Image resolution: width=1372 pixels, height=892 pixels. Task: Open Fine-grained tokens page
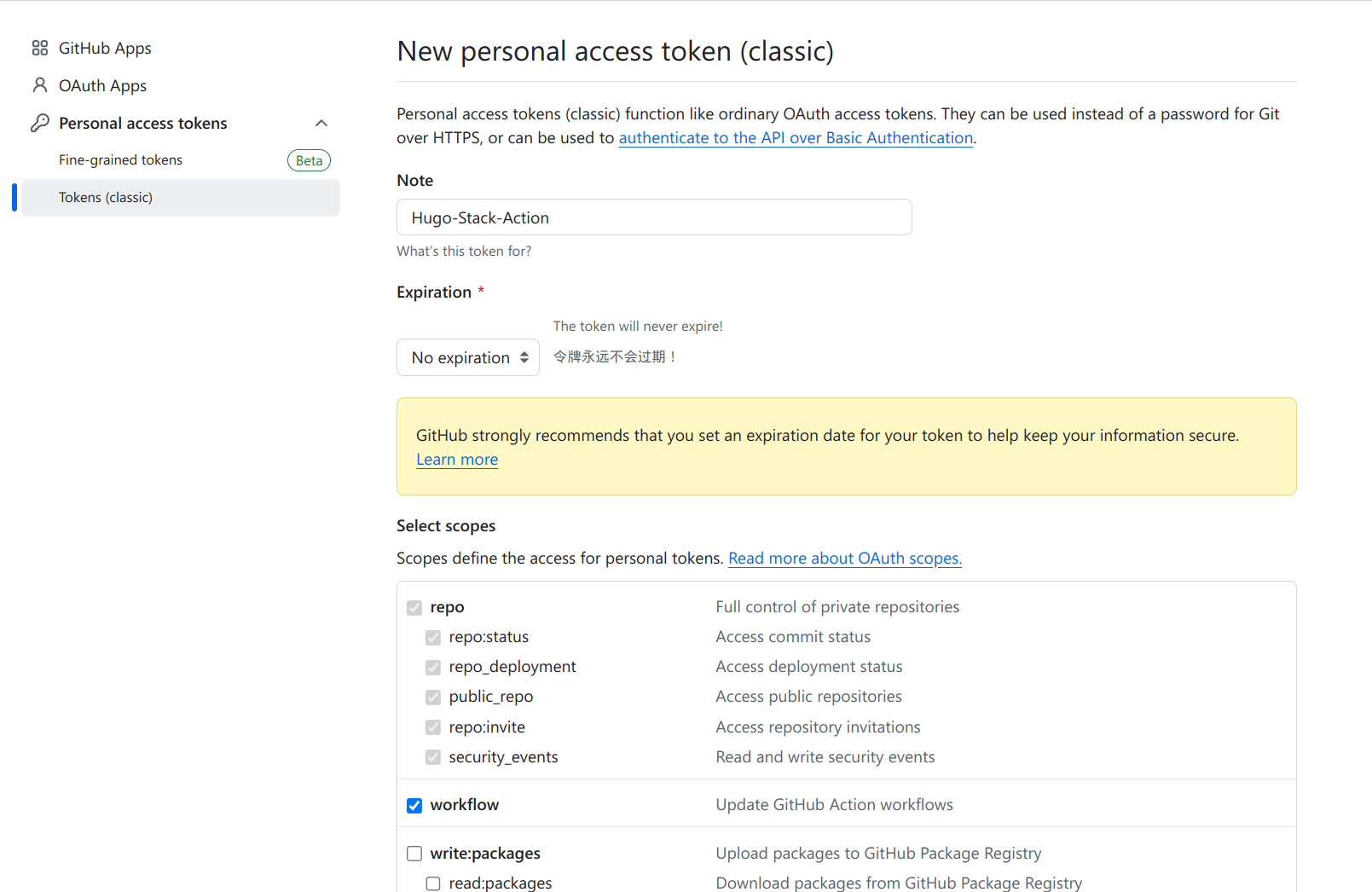(x=121, y=160)
